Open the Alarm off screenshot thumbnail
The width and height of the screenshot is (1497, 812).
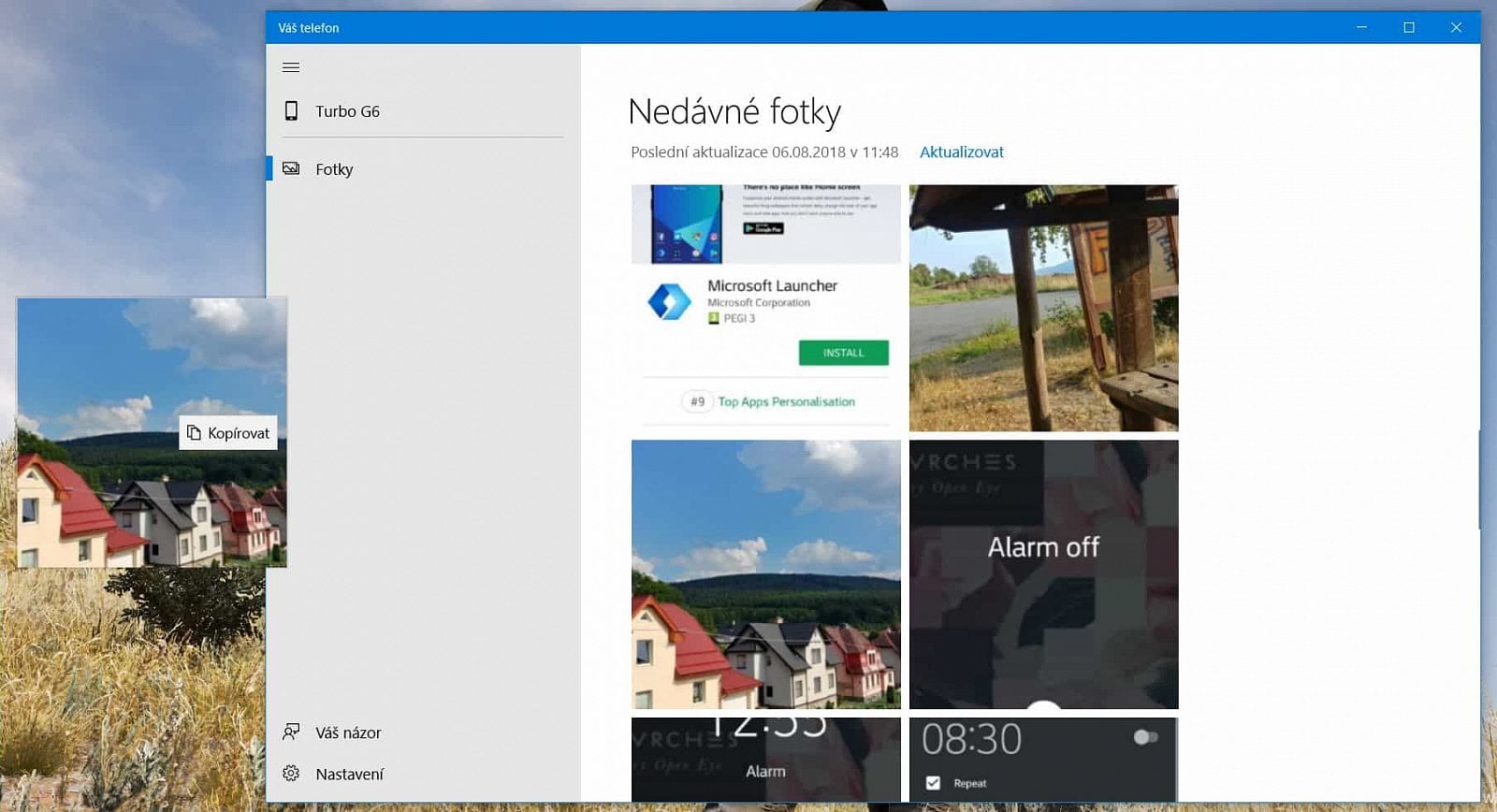pos(1043,574)
